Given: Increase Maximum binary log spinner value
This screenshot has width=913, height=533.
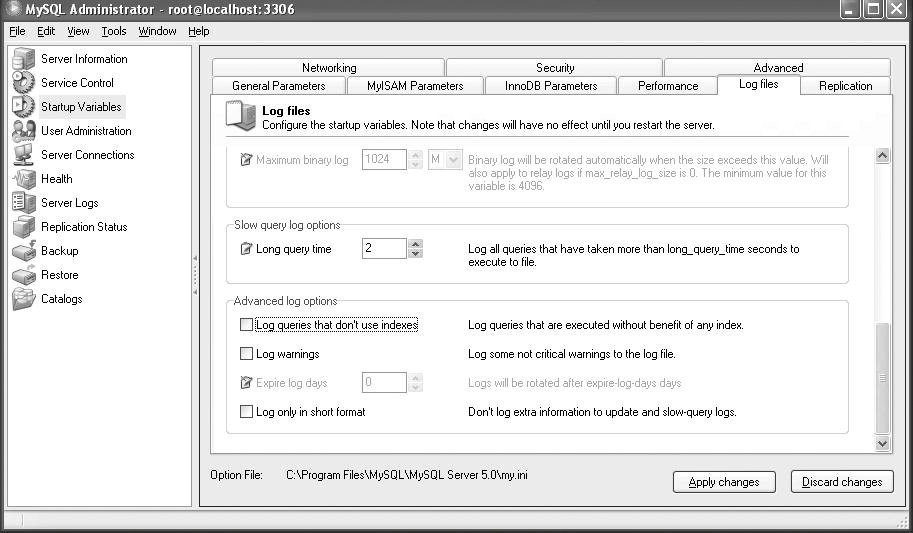Looking at the screenshot, I should pyautogui.click(x=415, y=154).
